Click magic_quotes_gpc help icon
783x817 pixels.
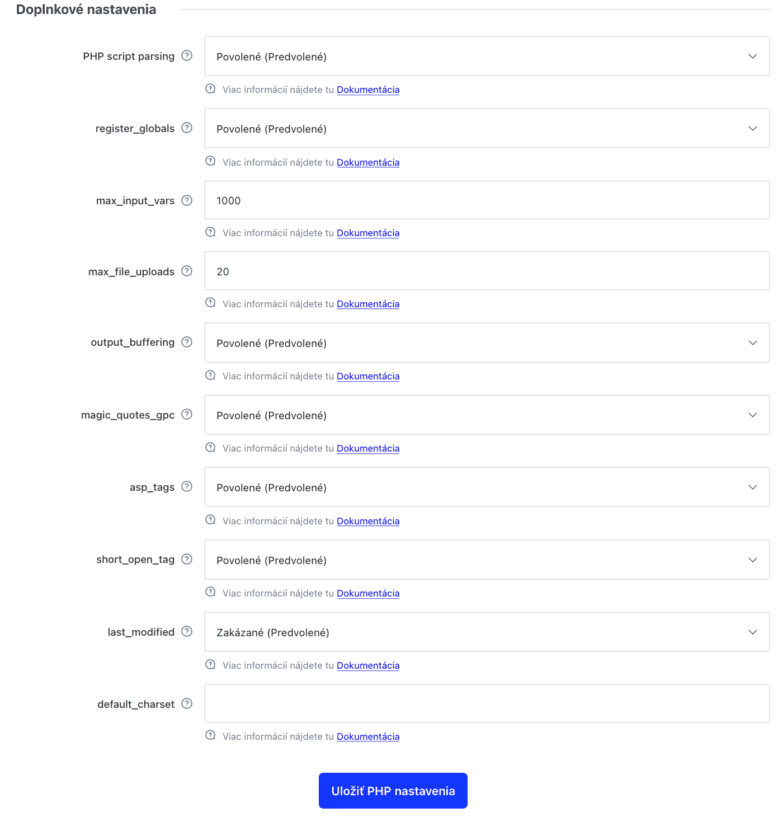(x=187, y=414)
